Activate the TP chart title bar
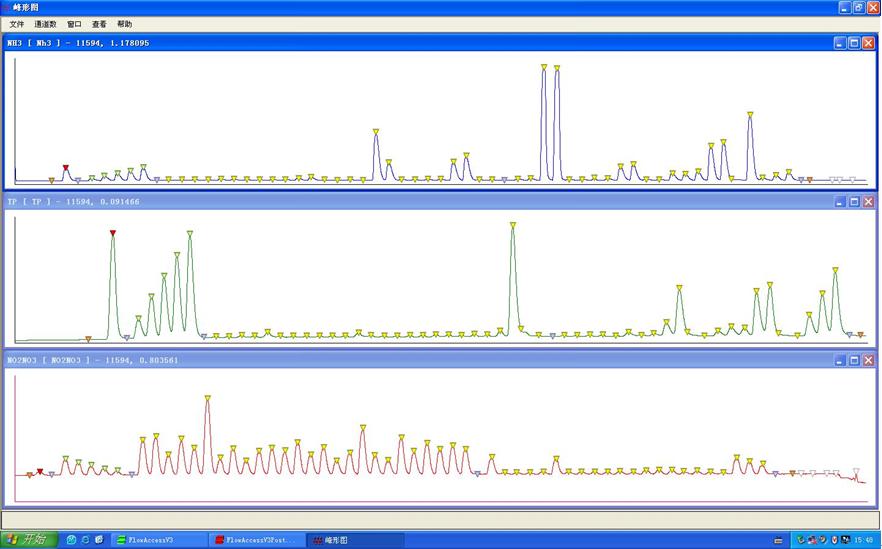This screenshot has height=549, width=882. click(400, 202)
